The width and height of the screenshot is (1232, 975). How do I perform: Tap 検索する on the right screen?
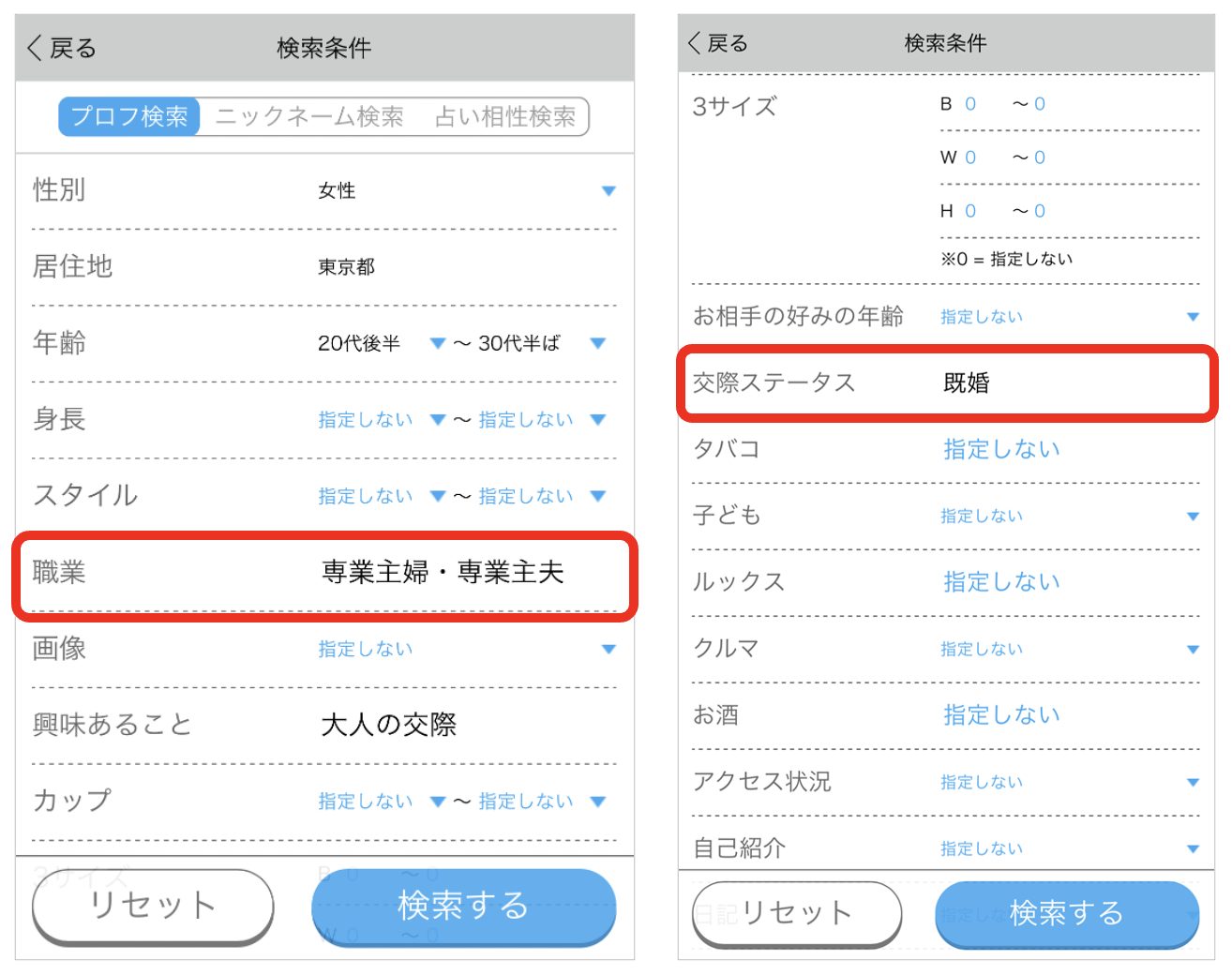(1067, 913)
